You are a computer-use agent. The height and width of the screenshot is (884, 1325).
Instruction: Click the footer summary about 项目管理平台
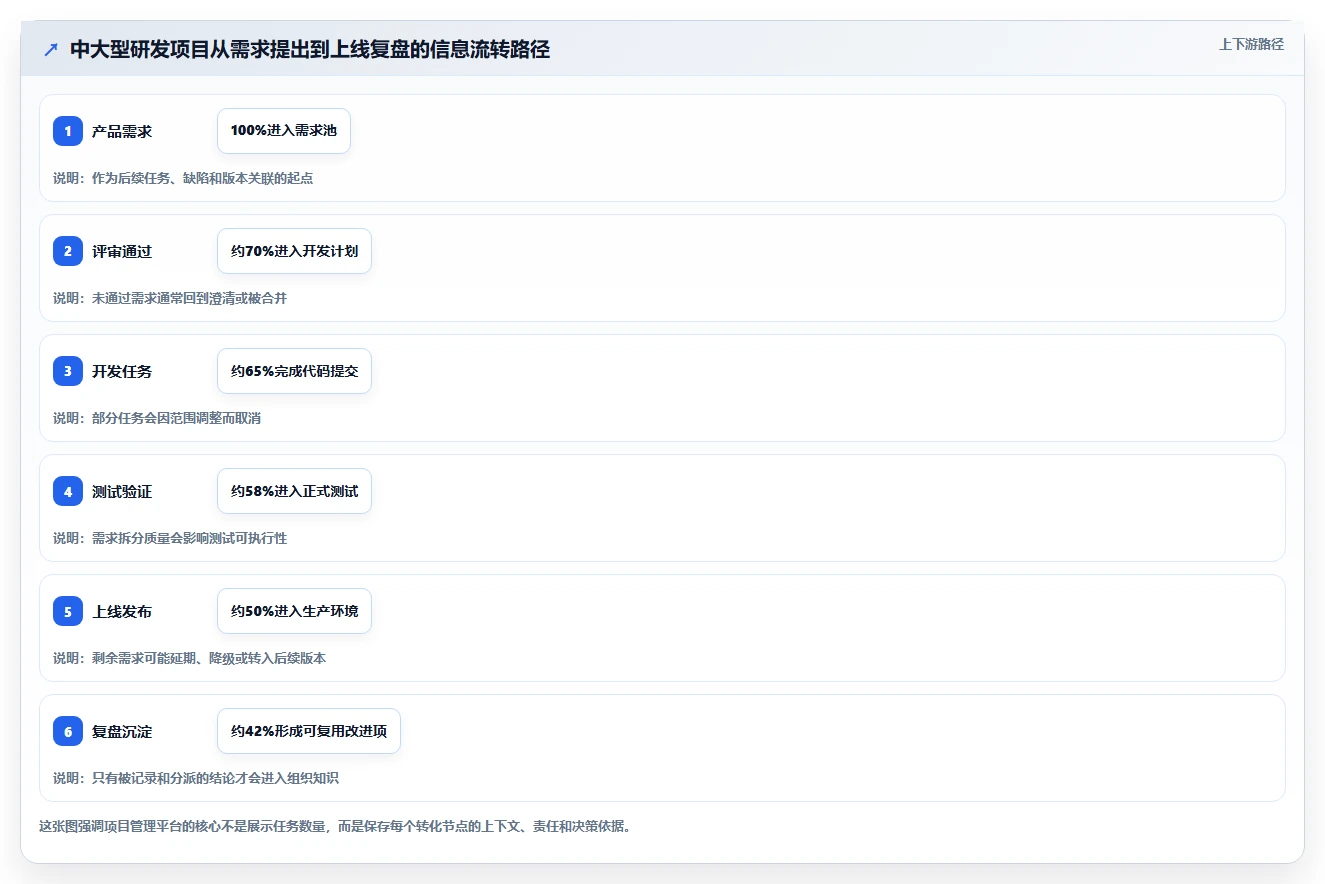tap(335, 826)
